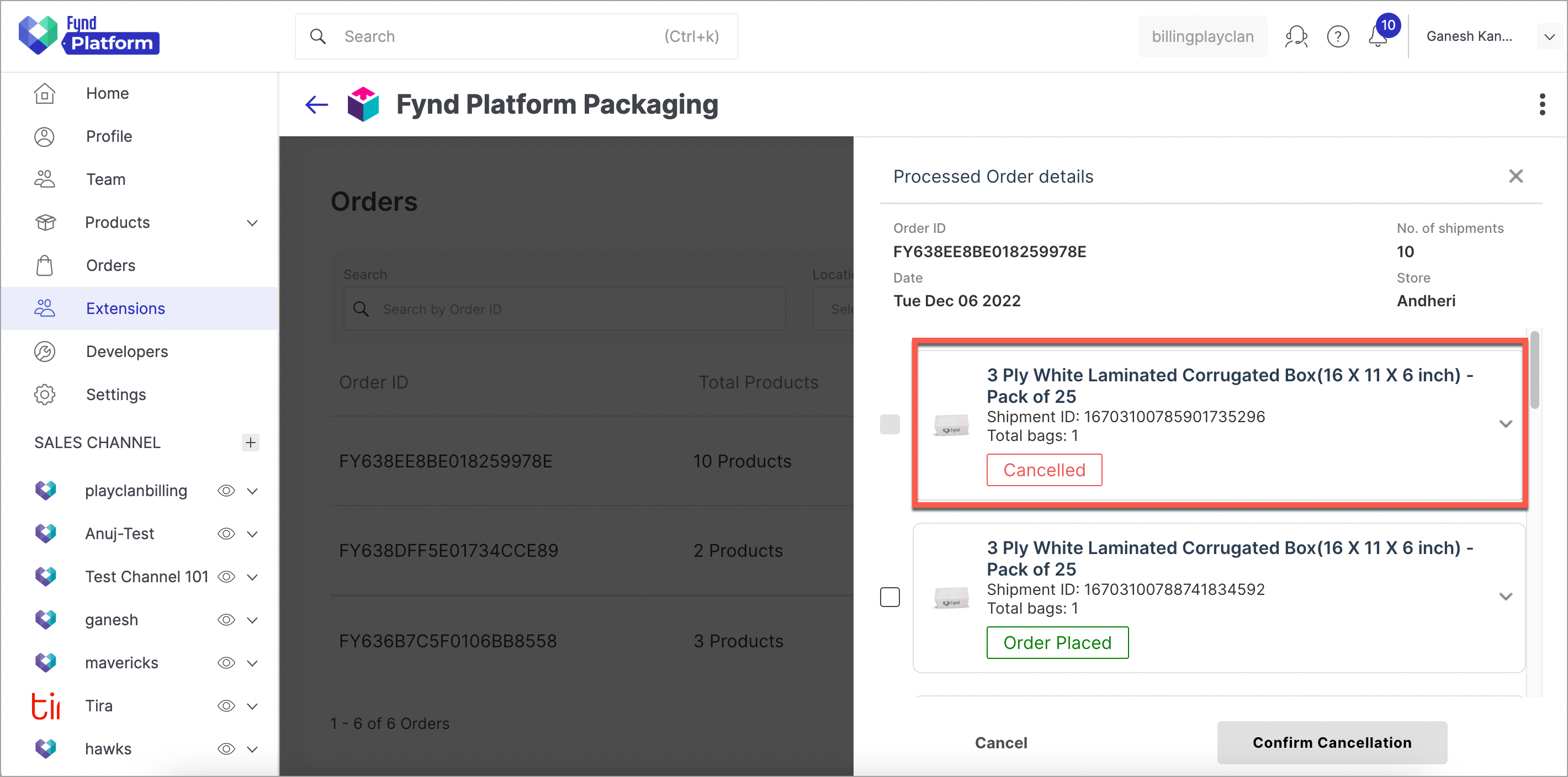This screenshot has height=777, width=1568.
Task: Toggle Anuj-Test visibility eye
Action: tap(226, 534)
